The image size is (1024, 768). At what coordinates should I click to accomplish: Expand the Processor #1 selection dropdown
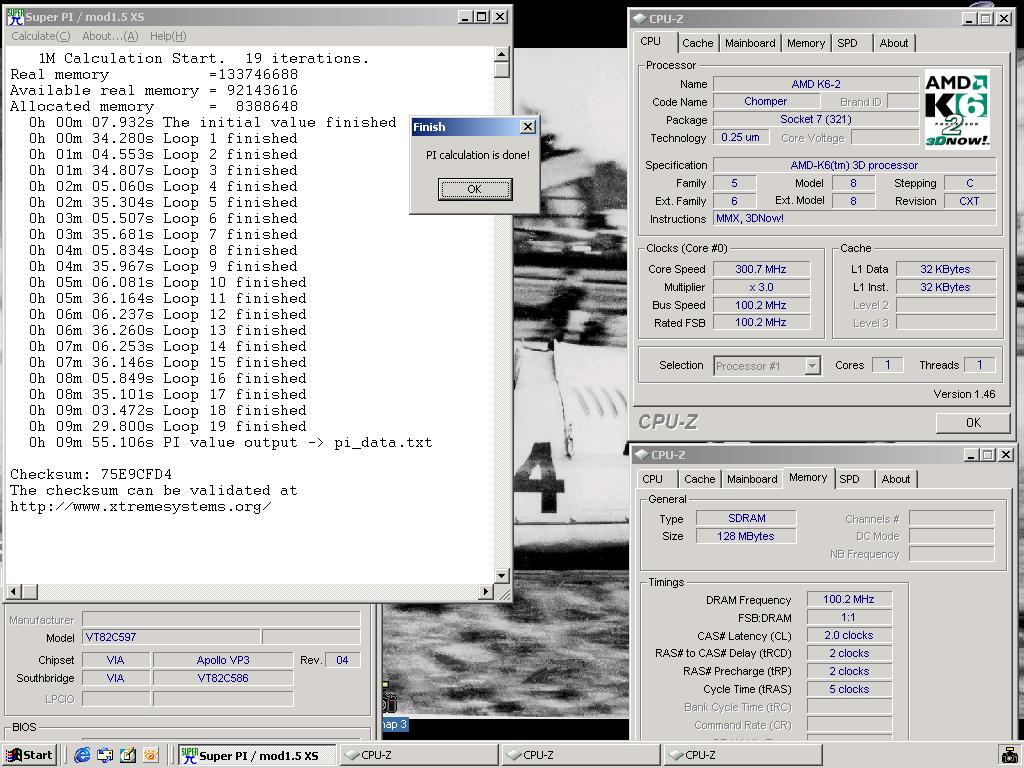pos(812,366)
